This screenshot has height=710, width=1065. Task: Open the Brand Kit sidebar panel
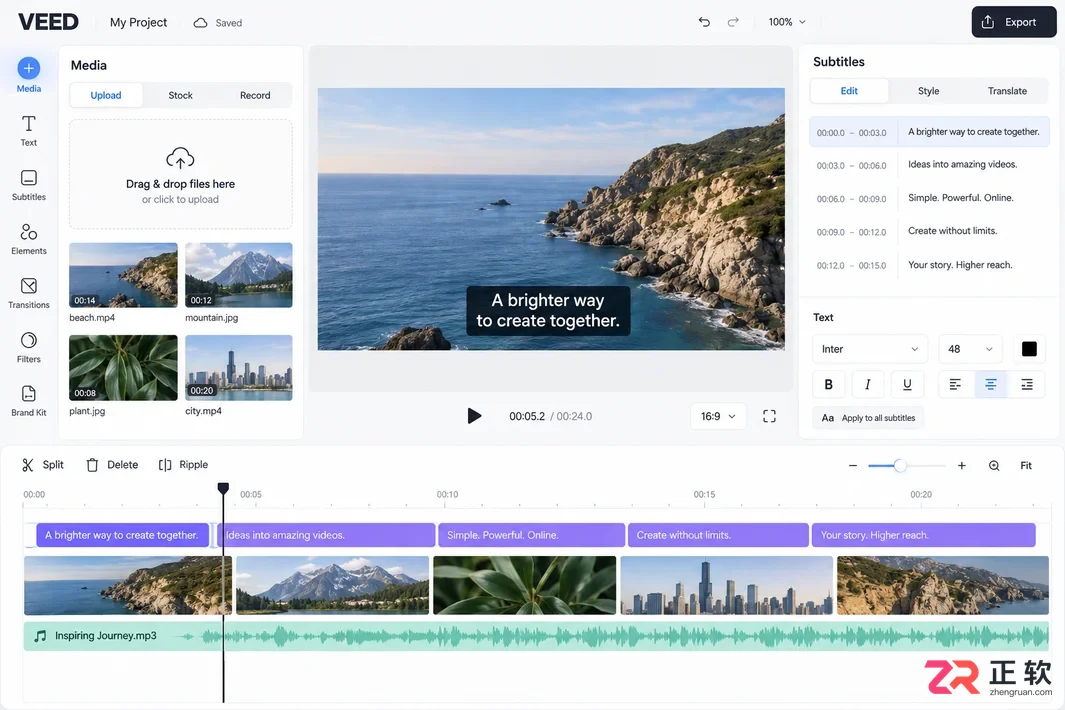pyautogui.click(x=29, y=401)
